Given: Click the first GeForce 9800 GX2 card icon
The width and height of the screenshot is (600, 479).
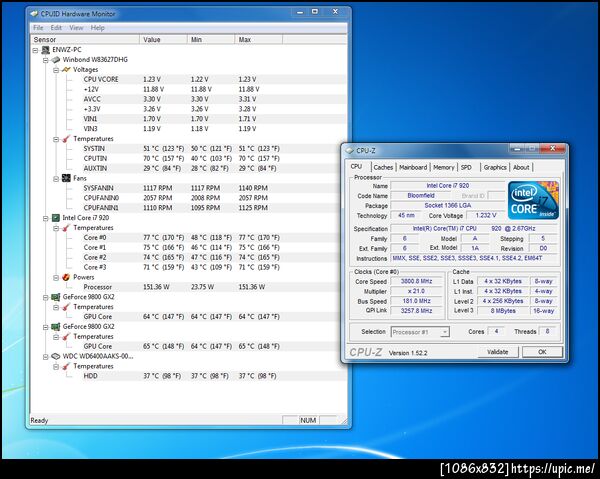Looking at the screenshot, I should (x=56, y=297).
